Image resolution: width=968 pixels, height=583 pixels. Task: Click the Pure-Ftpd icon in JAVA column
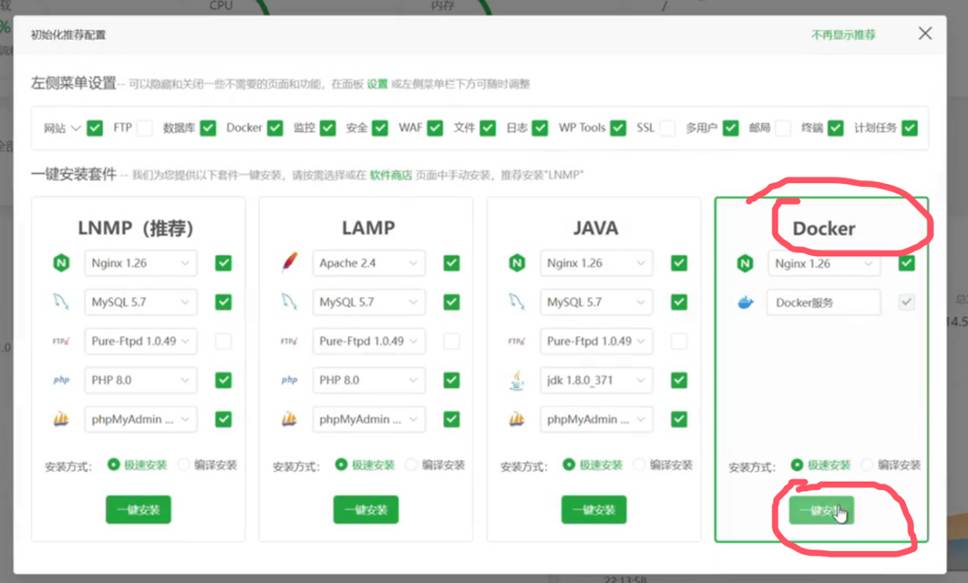point(517,341)
